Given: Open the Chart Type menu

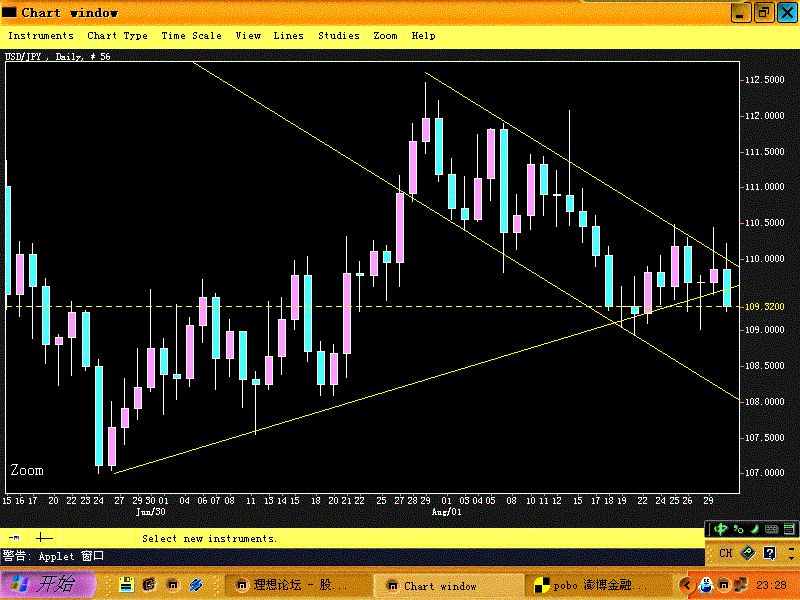Looking at the screenshot, I should pyautogui.click(x=117, y=36).
